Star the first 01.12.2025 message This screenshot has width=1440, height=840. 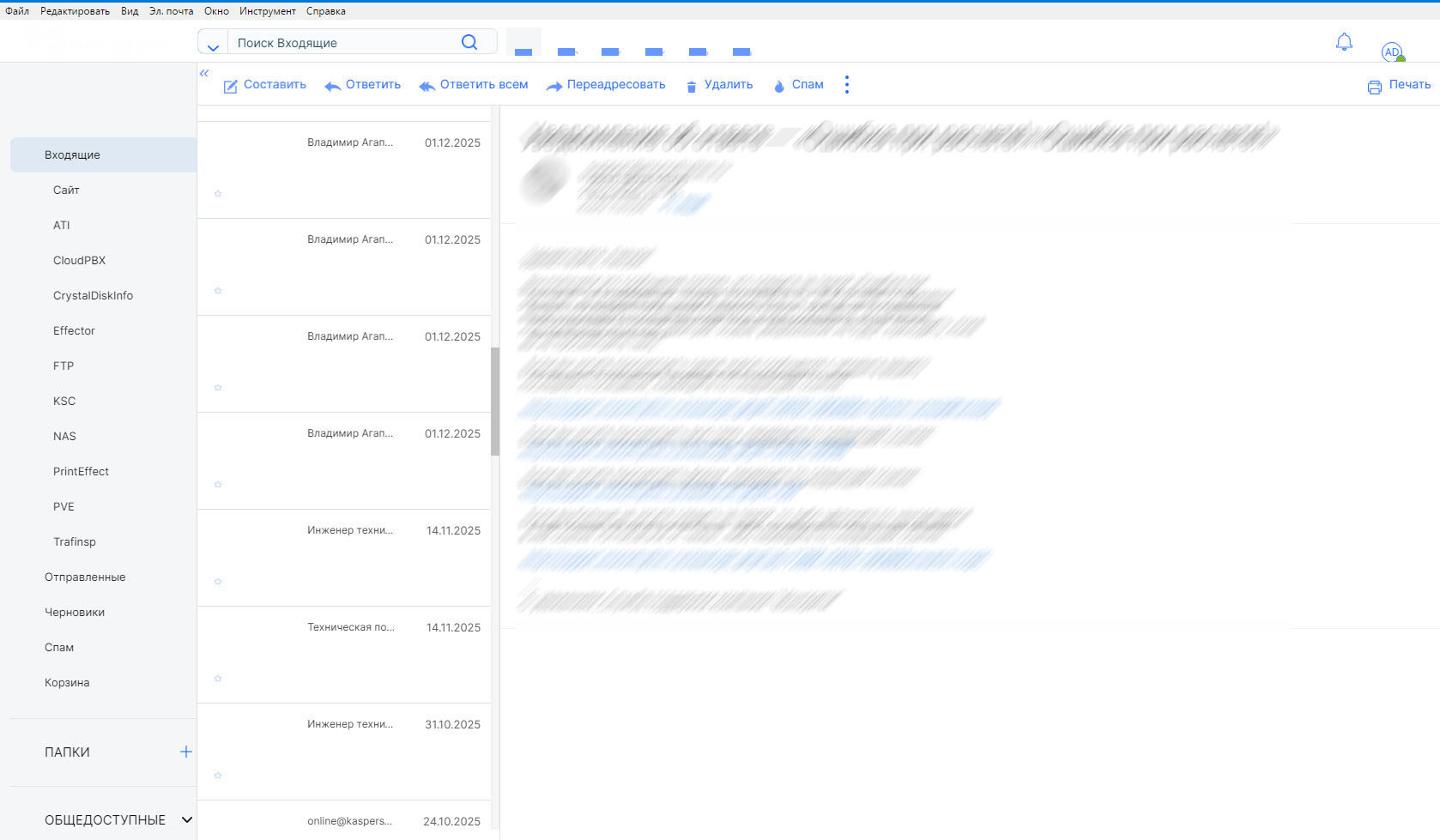point(218,194)
